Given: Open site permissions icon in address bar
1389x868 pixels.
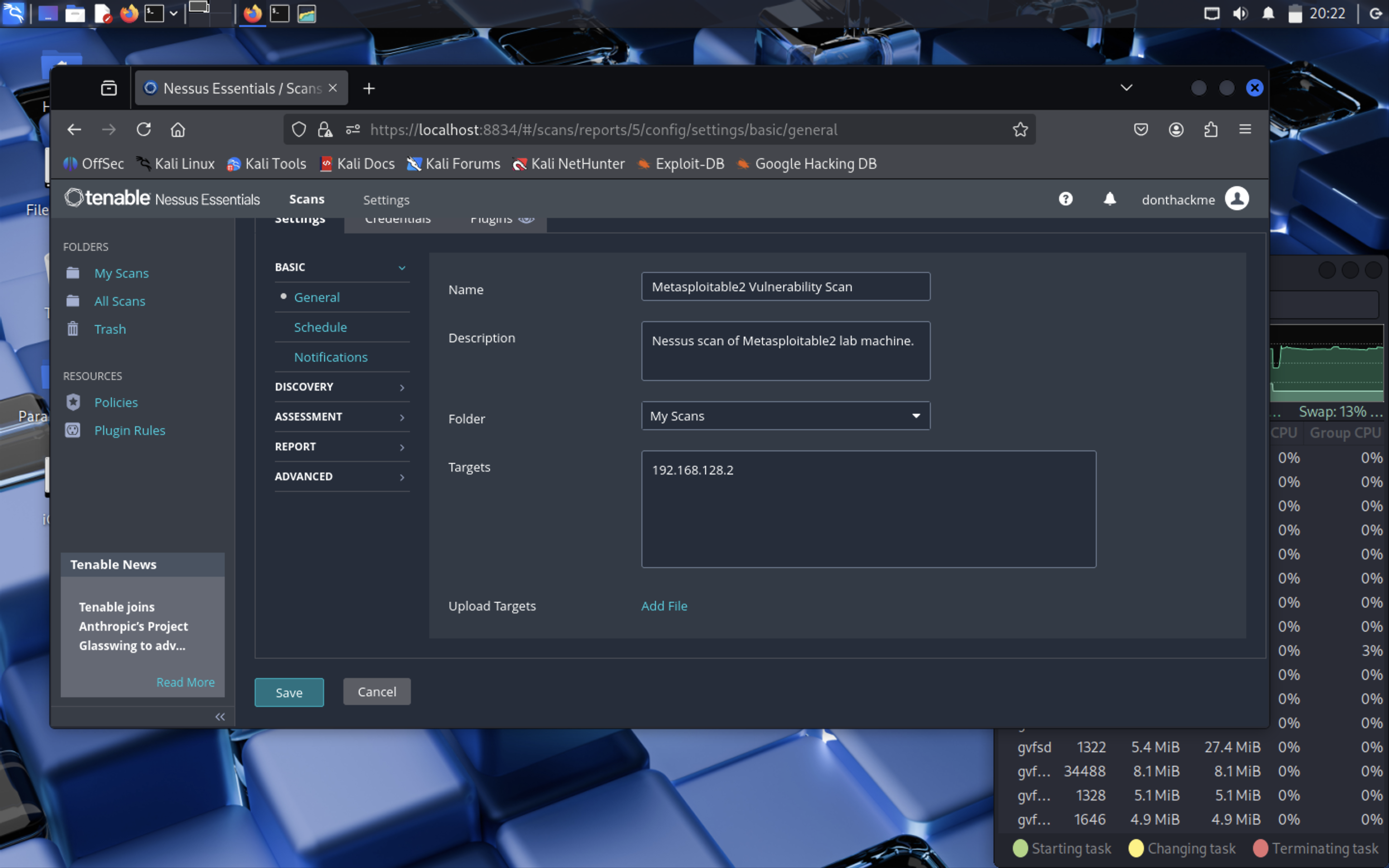Looking at the screenshot, I should (353, 129).
